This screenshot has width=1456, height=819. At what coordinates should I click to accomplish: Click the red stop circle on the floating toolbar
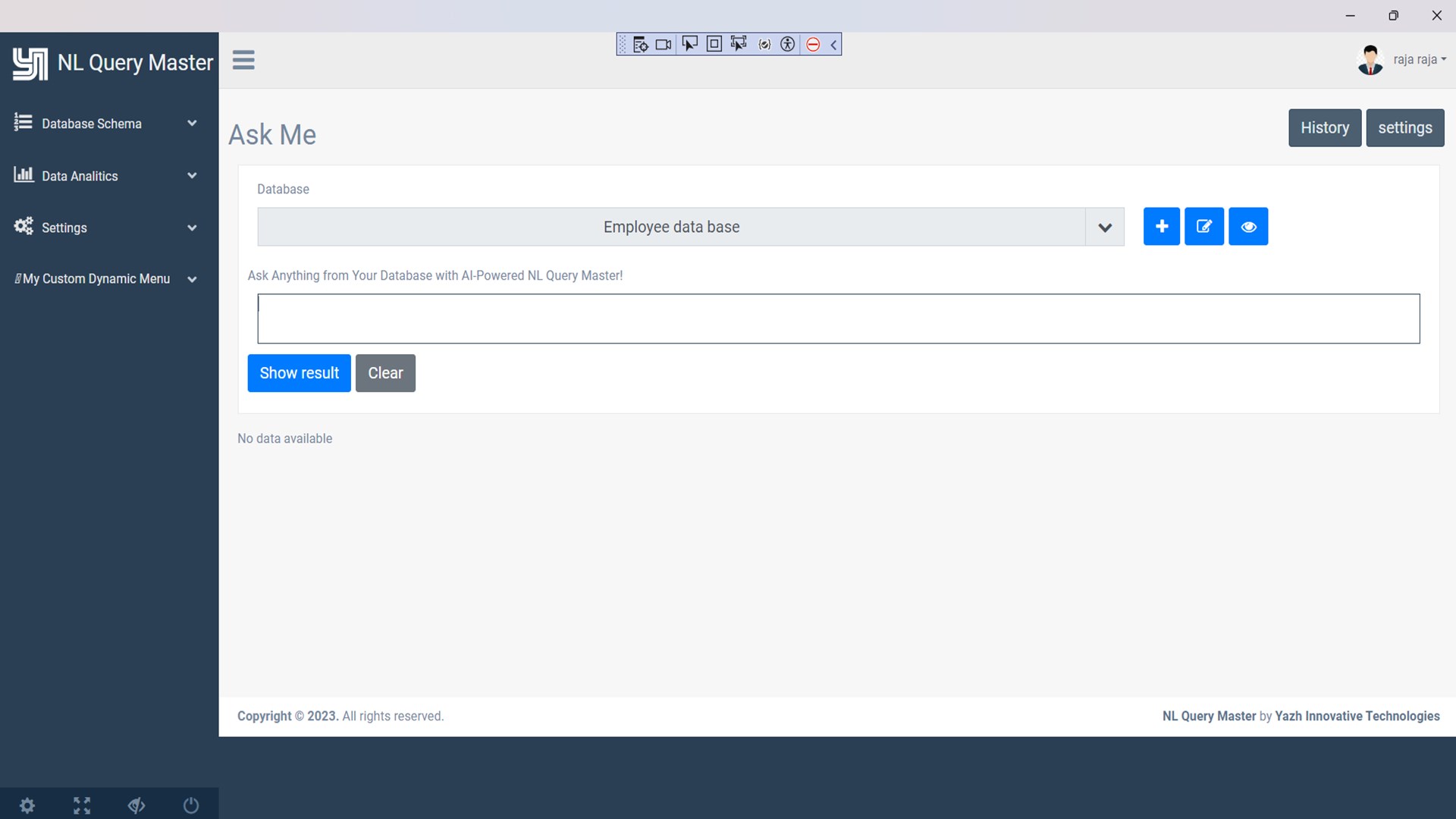(813, 45)
